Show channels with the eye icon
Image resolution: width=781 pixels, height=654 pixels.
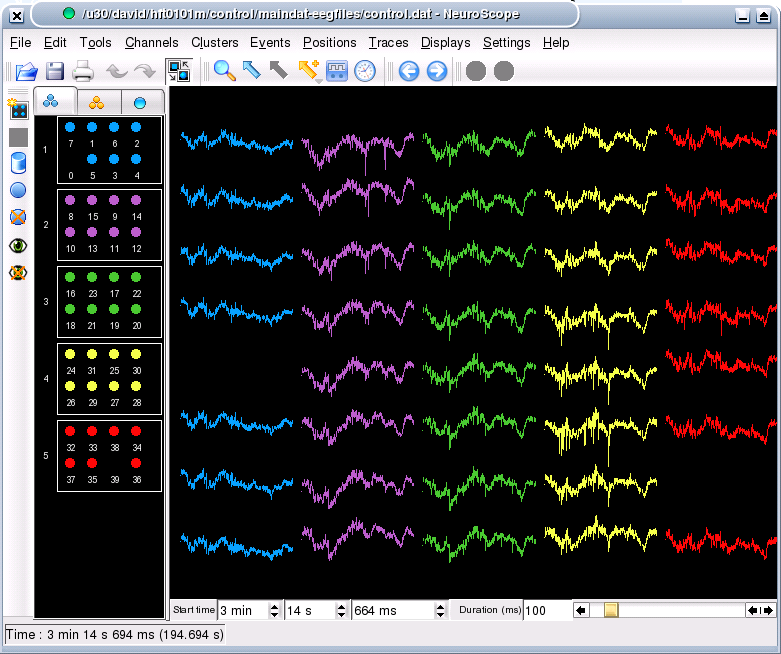click(18, 246)
